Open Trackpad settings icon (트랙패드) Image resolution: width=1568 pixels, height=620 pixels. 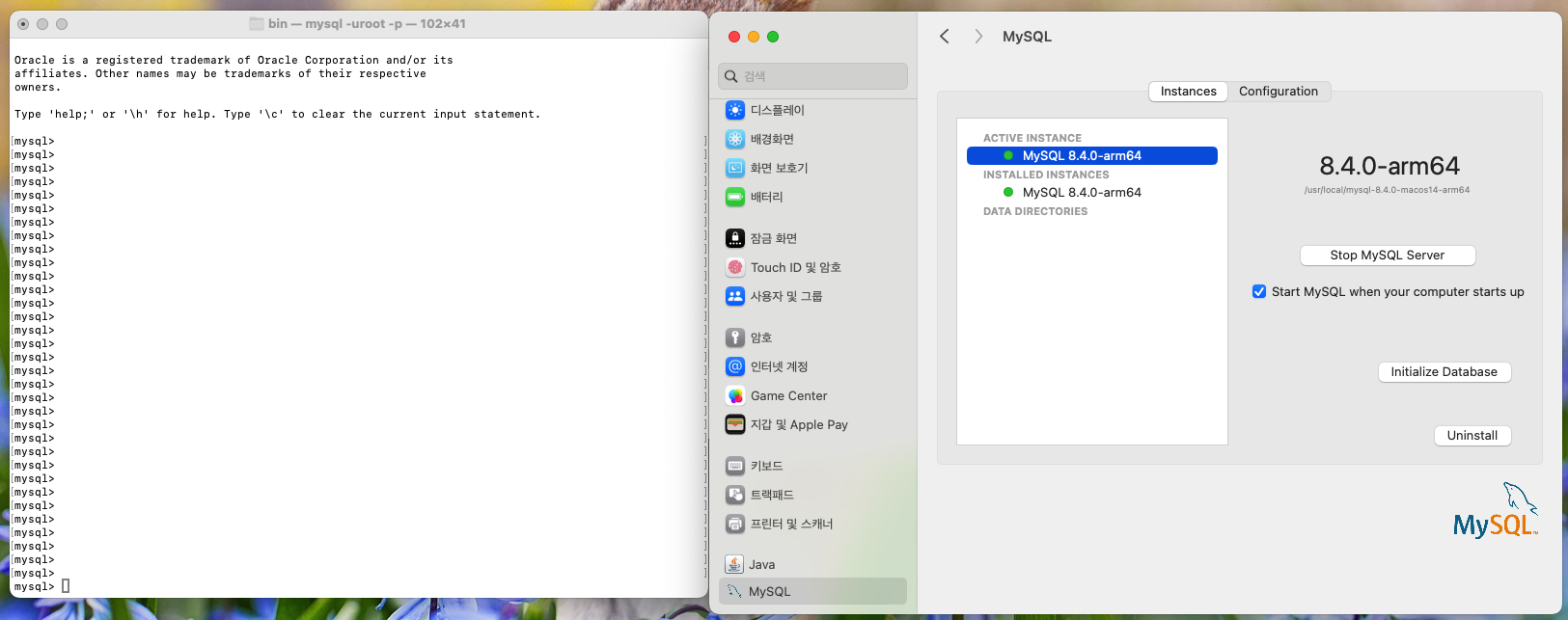[735, 495]
